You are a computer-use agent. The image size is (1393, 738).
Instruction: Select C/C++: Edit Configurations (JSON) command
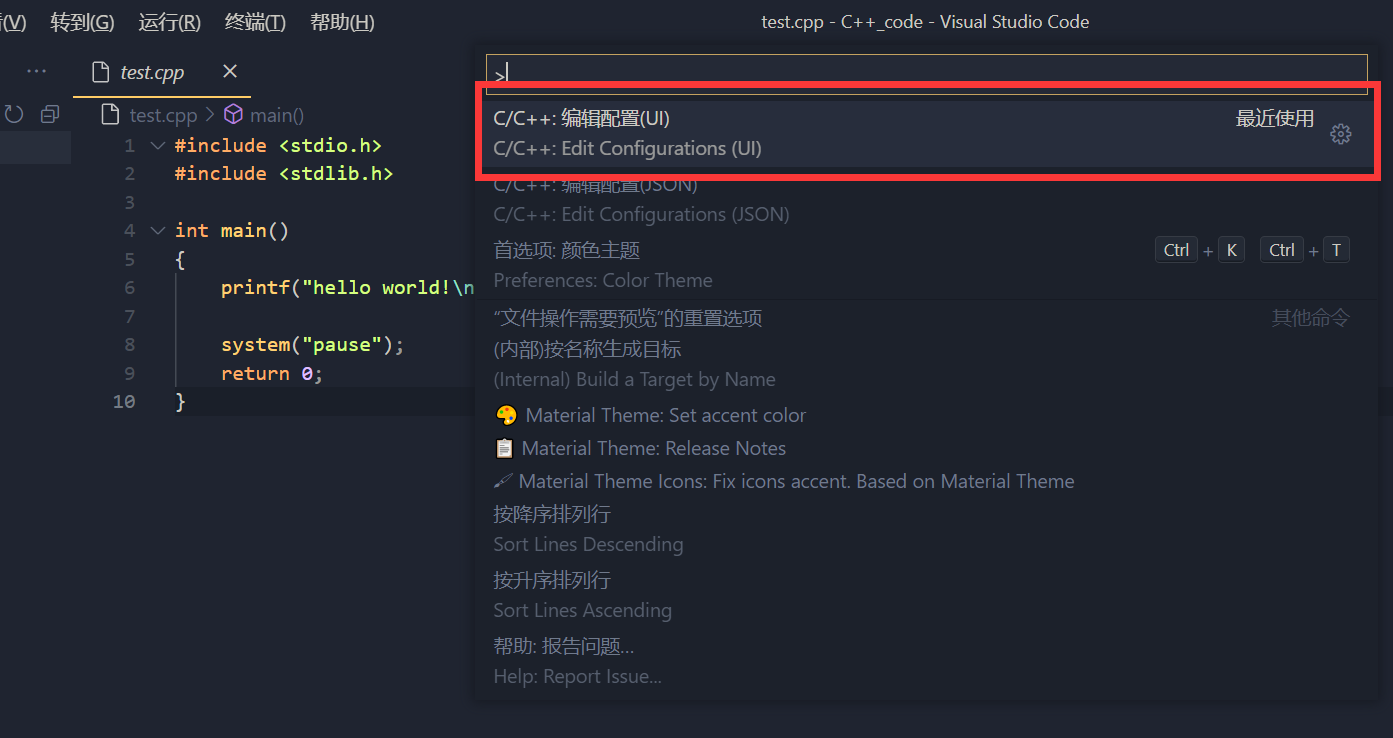[x=926, y=199]
